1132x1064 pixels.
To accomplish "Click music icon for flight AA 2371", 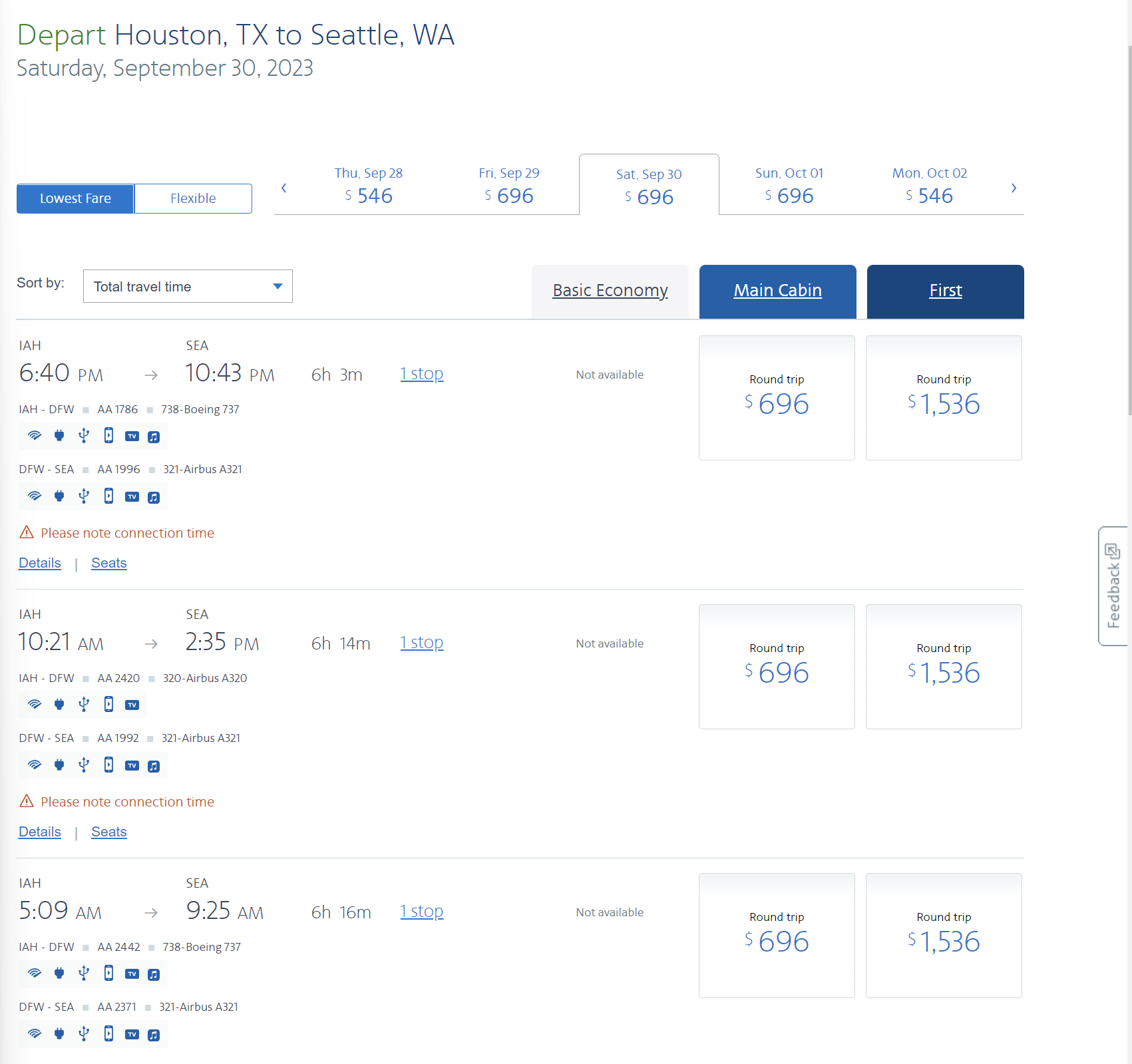I will tap(154, 1035).
